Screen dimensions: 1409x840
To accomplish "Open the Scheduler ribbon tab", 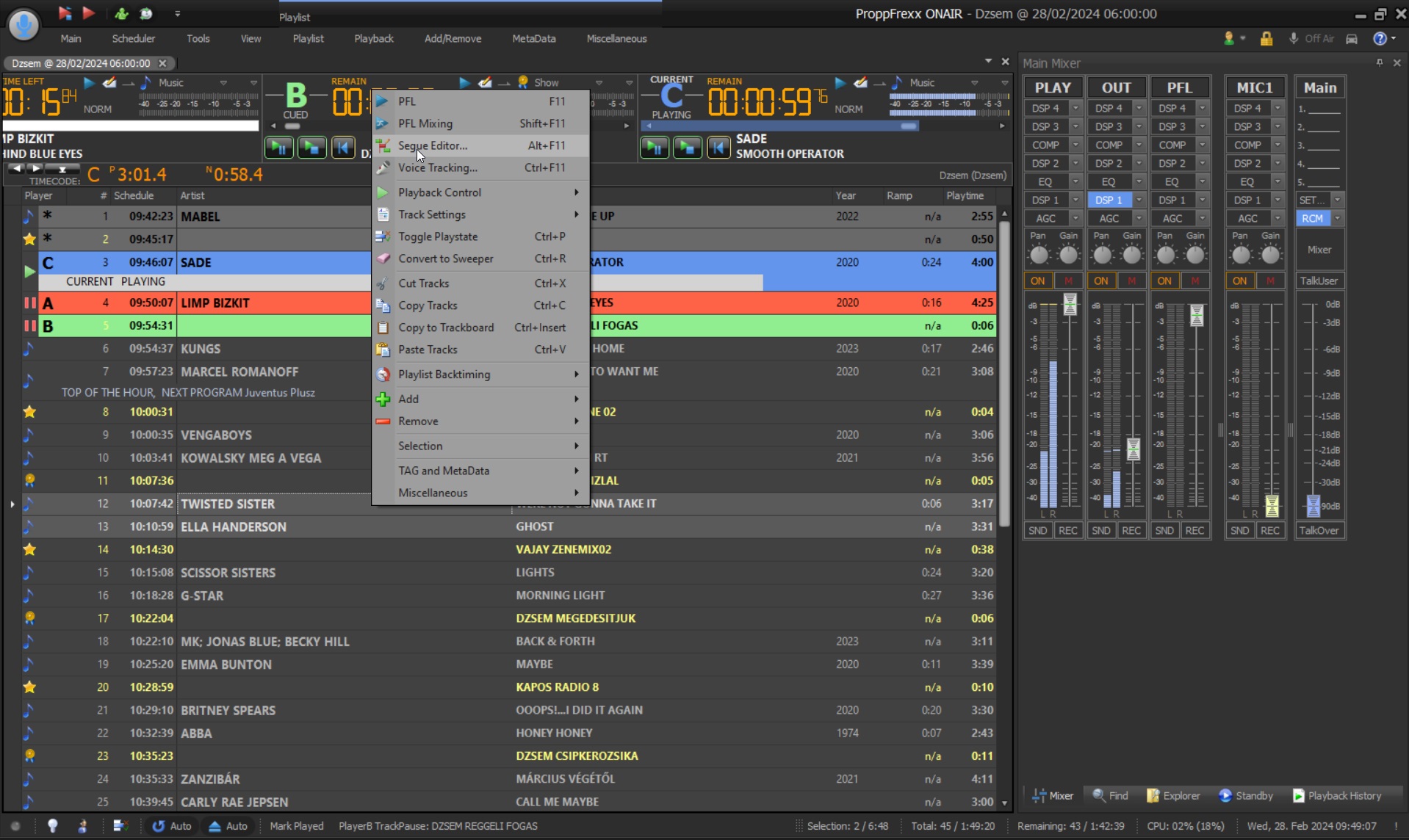I will point(133,38).
